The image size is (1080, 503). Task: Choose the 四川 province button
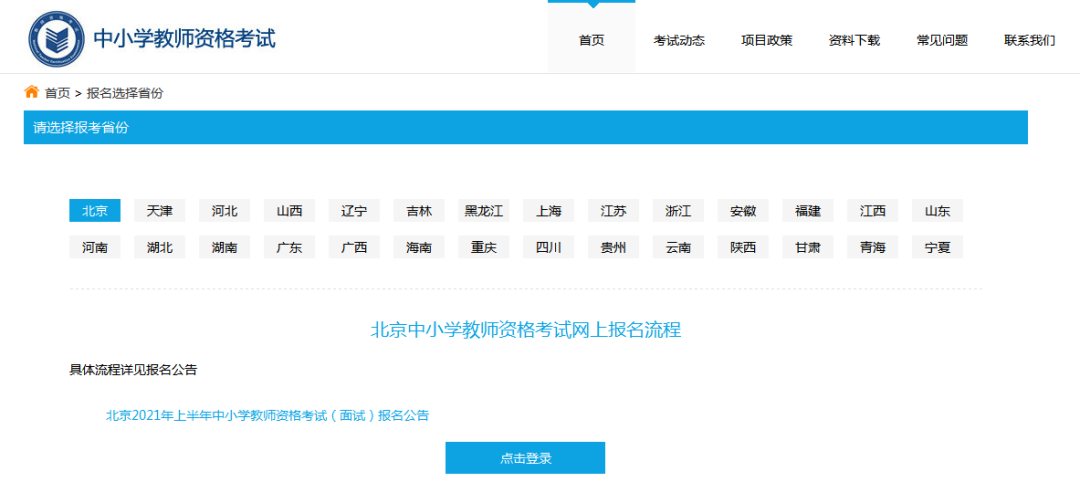pos(549,247)
